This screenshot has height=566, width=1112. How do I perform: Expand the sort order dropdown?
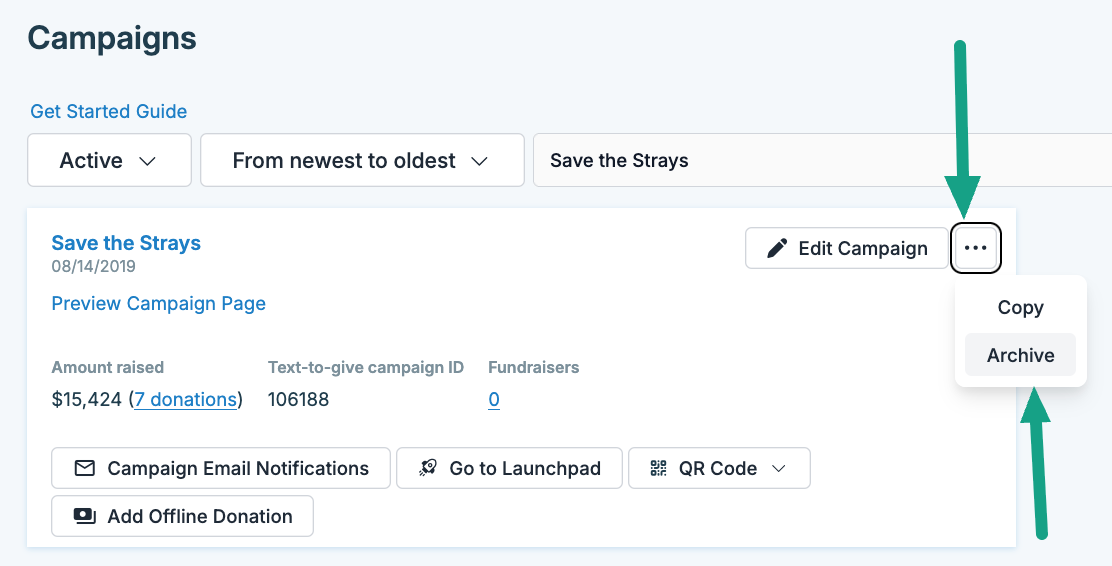pos(362,160)
